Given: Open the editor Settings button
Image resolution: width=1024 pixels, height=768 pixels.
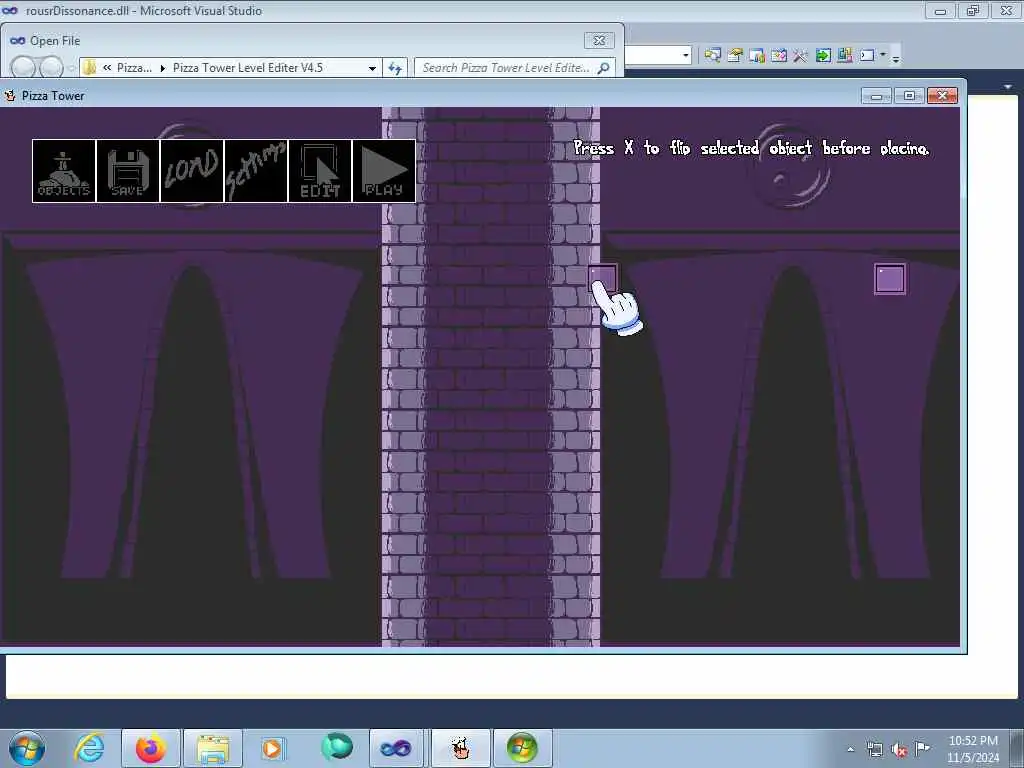Looking at the screenshot, I should coord(256,171).
